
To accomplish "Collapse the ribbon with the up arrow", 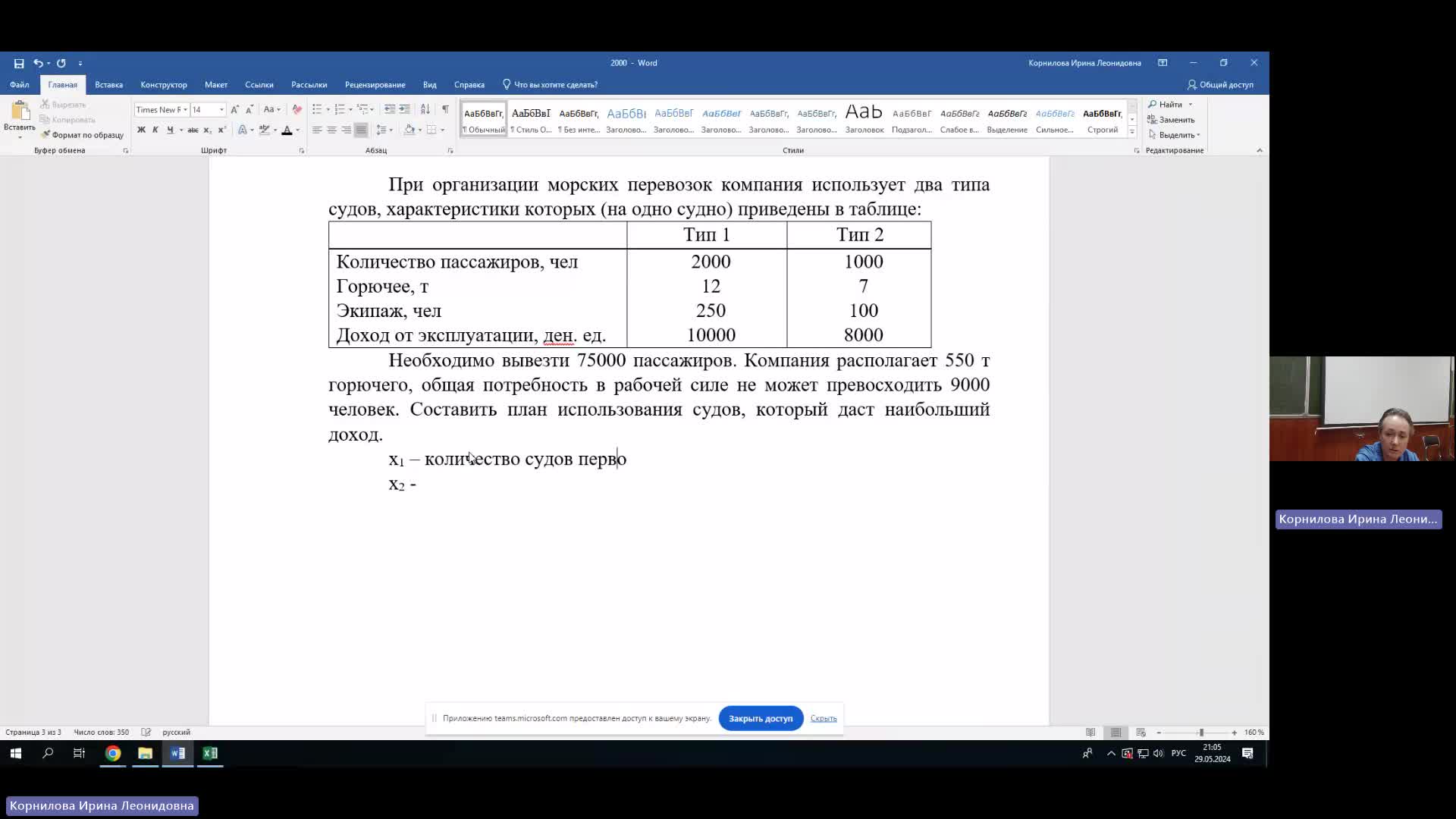I will [1260, 150].
